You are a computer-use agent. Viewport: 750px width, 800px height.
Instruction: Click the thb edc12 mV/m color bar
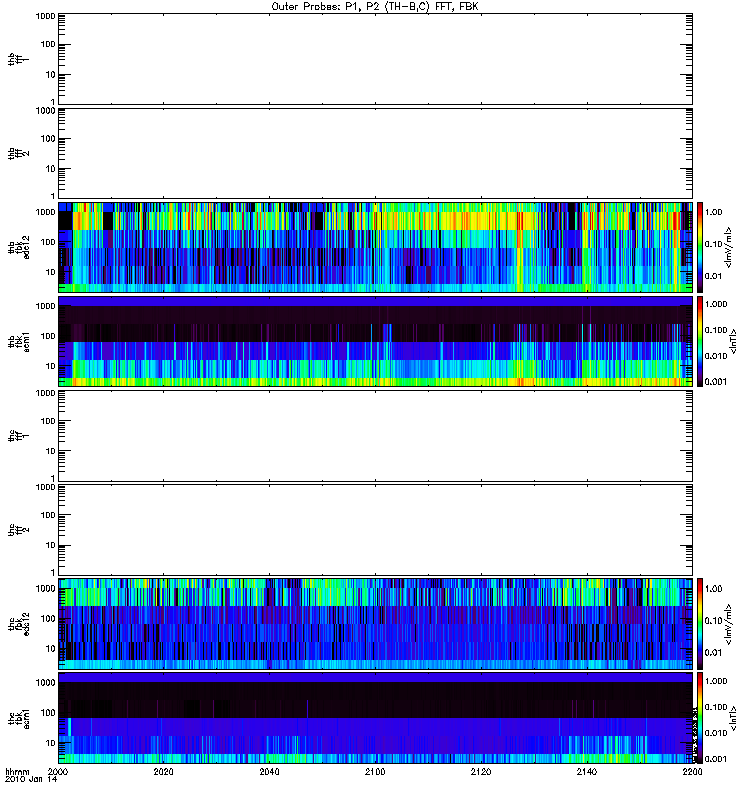point(700,247)
